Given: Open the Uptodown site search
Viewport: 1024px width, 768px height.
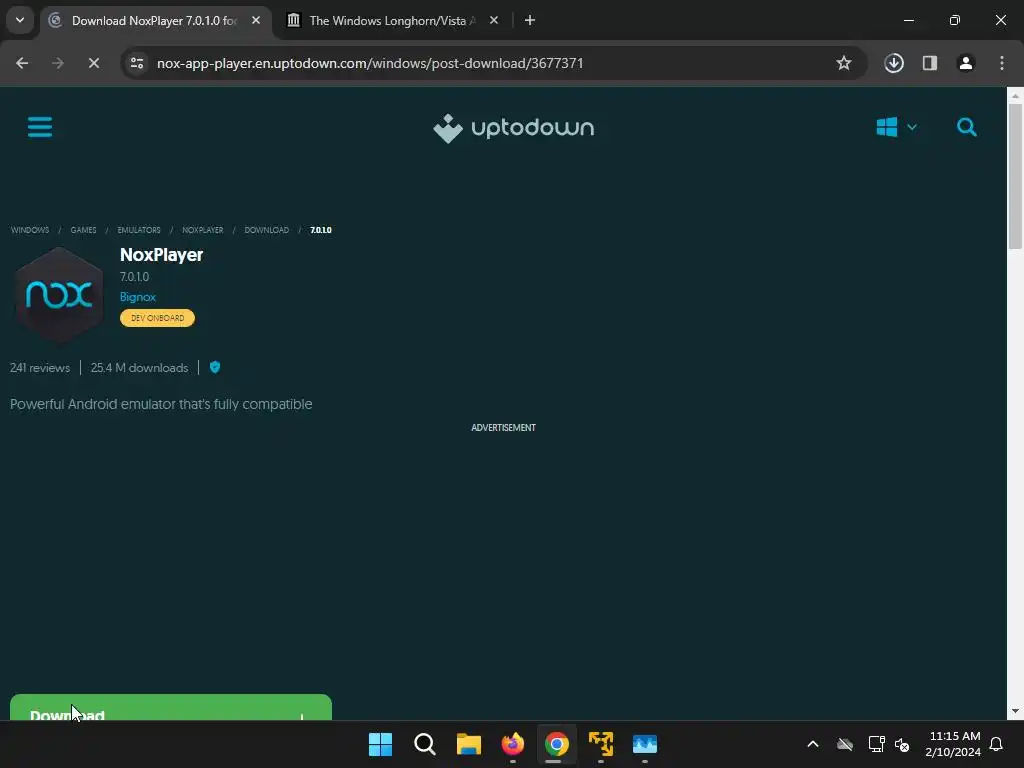Looking at the screenshot, I should (967, 127).
